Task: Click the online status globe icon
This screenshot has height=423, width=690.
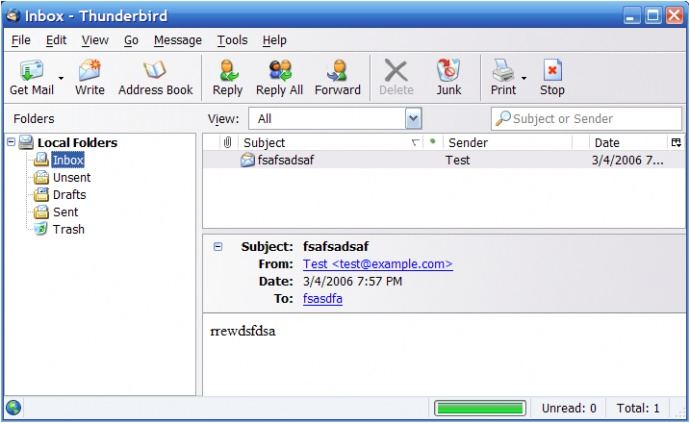Action: 13,408
